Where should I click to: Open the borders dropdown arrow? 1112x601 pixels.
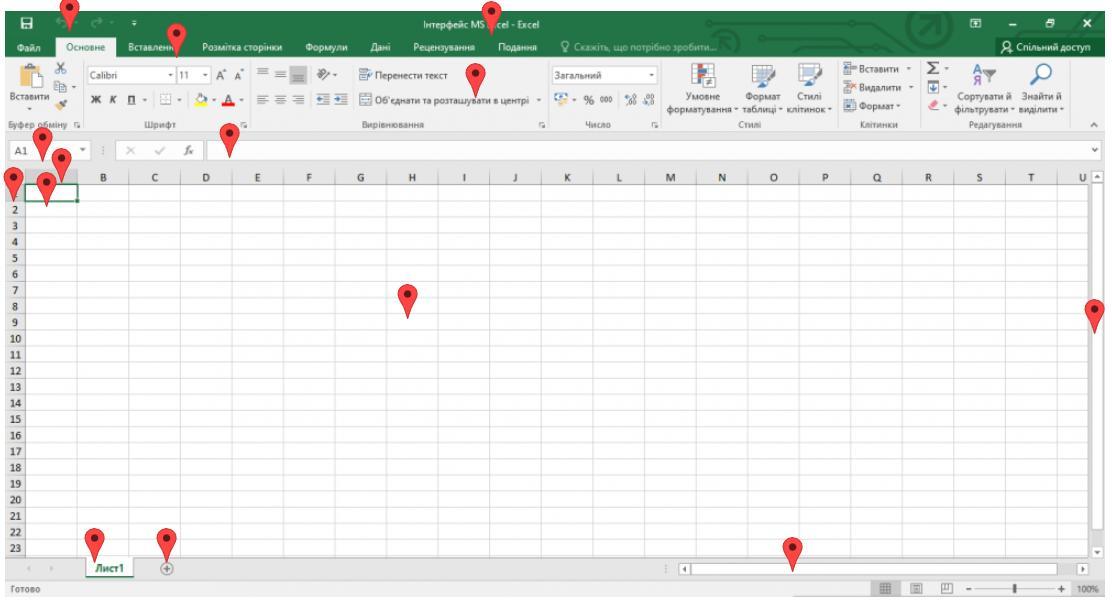point(179,100)
